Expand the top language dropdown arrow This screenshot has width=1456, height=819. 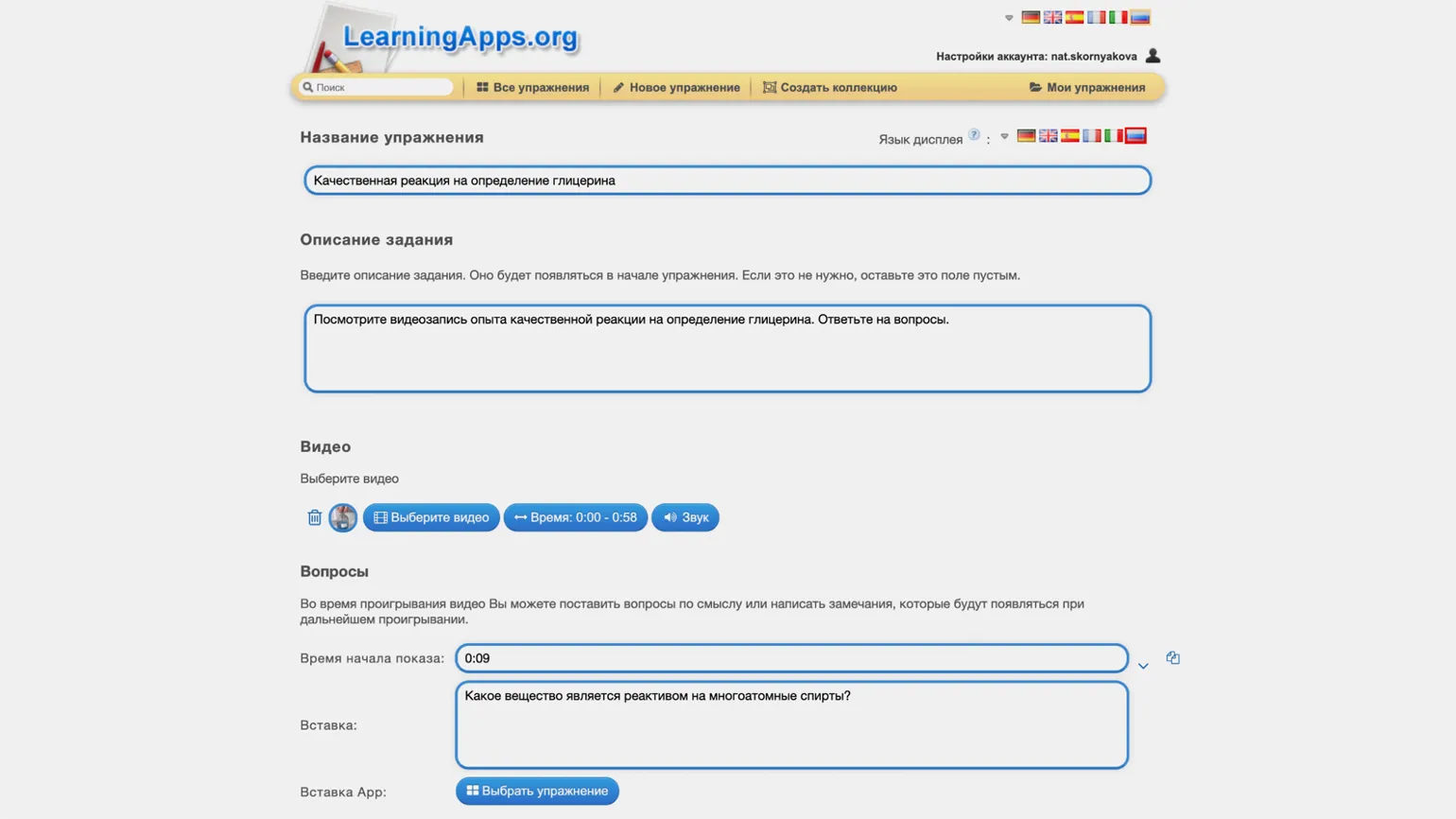click(x=1009, y=18)
